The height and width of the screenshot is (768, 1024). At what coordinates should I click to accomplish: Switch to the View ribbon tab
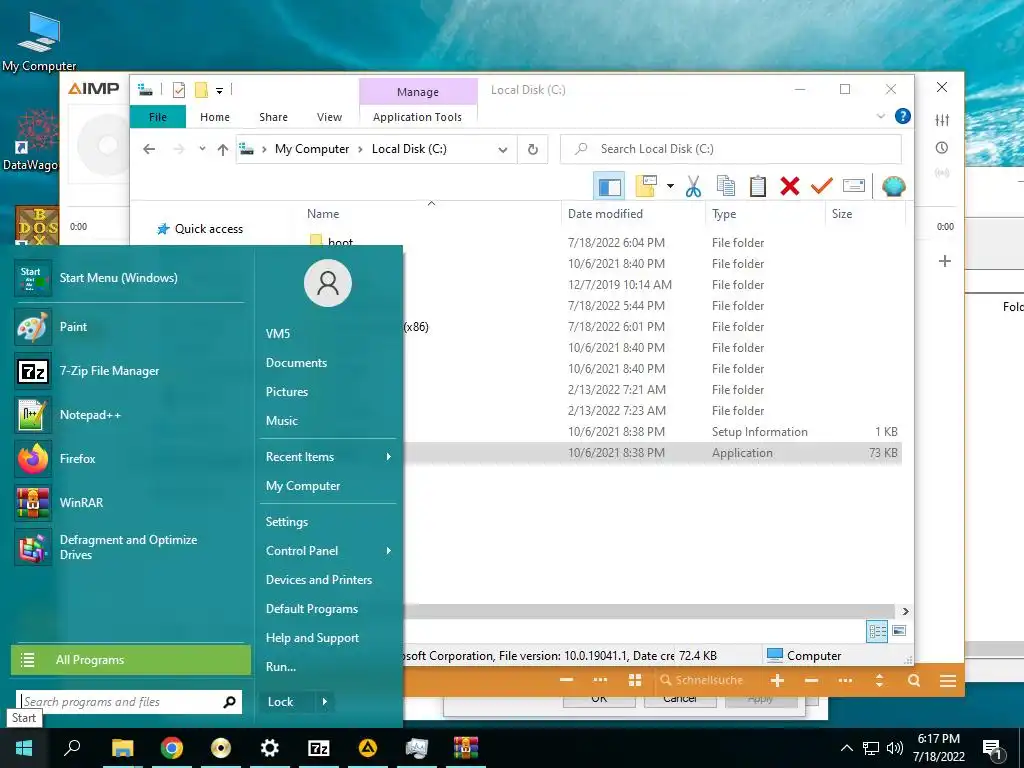click(329, 117)
